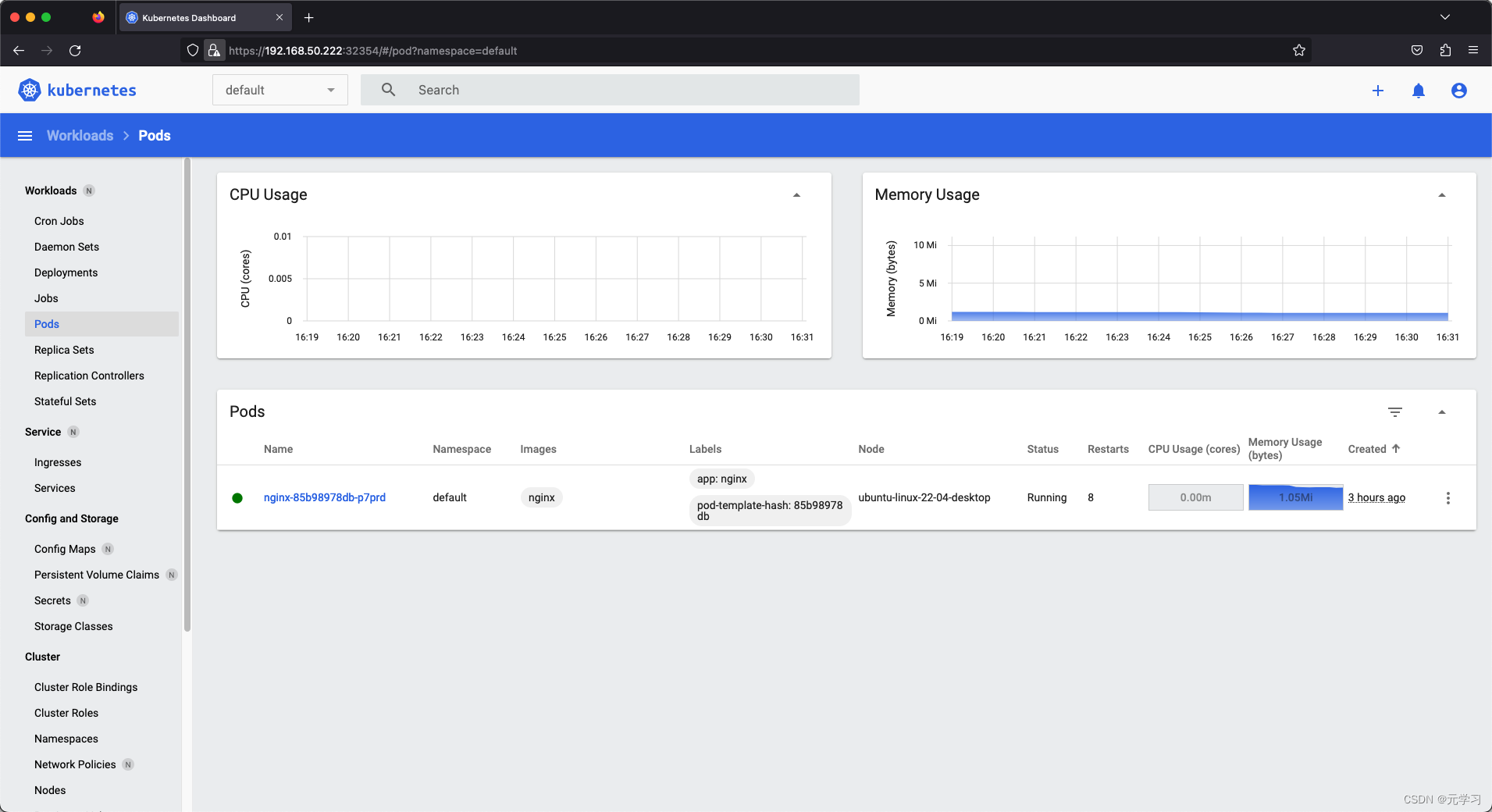This screenshot has width=1492, height=812.
Task: Open Cron Jobs in the sidebar
Action: pyautogui.click(x=59, y=221)
